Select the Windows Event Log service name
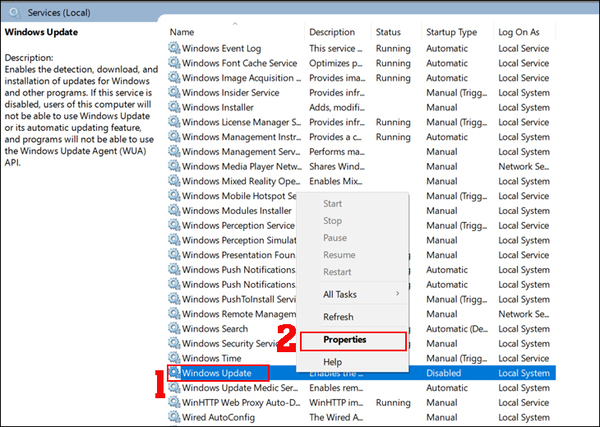 221,49
